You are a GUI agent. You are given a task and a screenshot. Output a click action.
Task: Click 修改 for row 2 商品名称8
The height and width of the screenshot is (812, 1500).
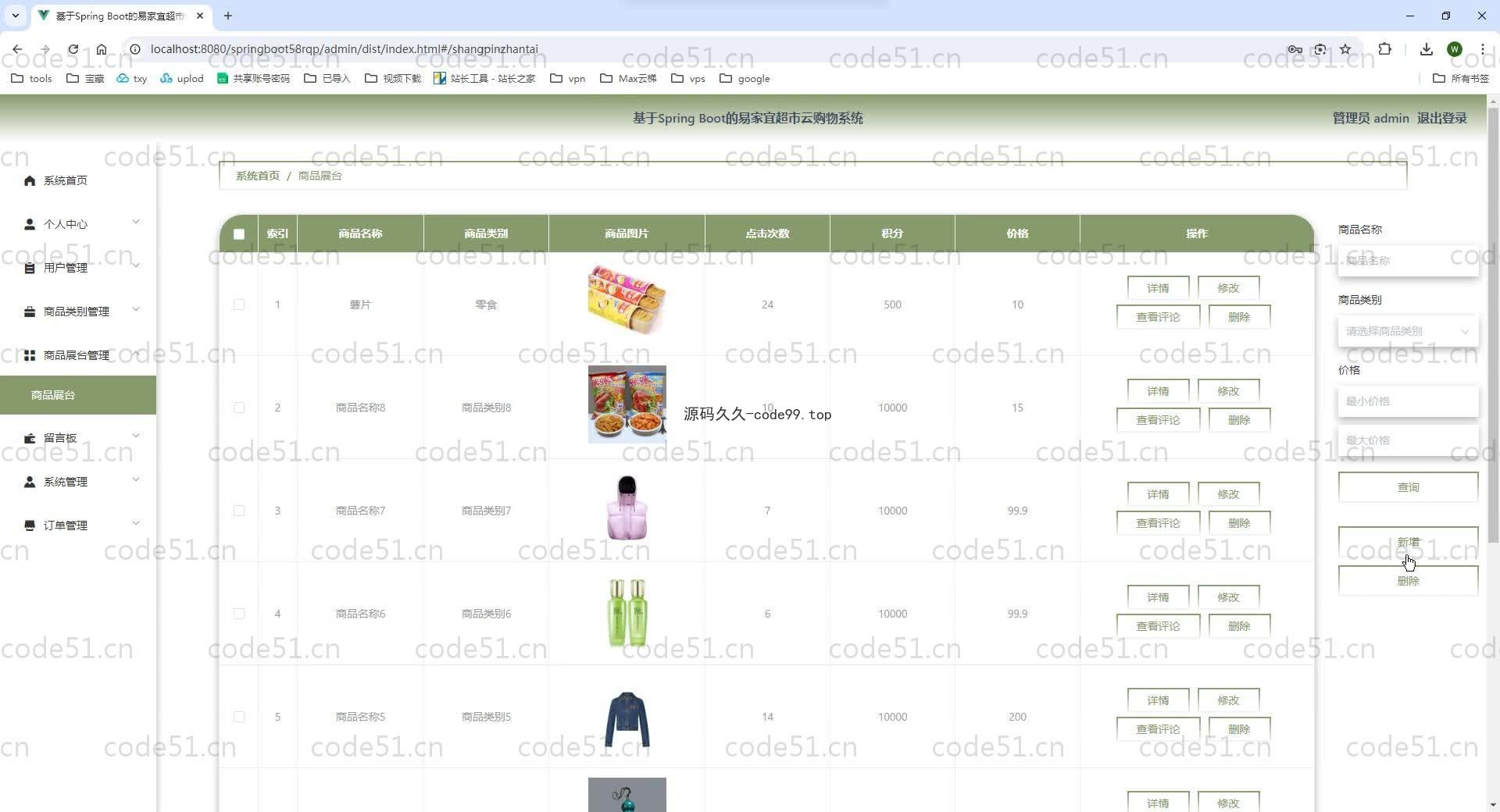1228,391
